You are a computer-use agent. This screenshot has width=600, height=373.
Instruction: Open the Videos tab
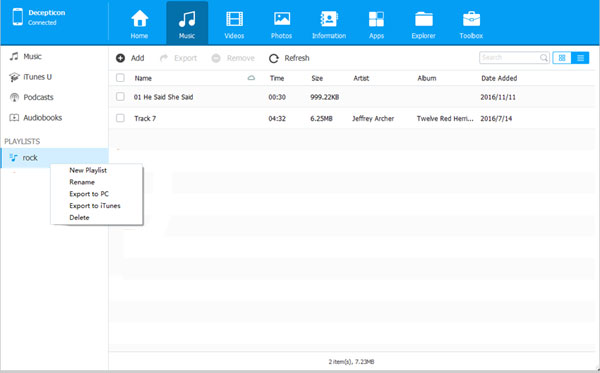click(234, 23)
